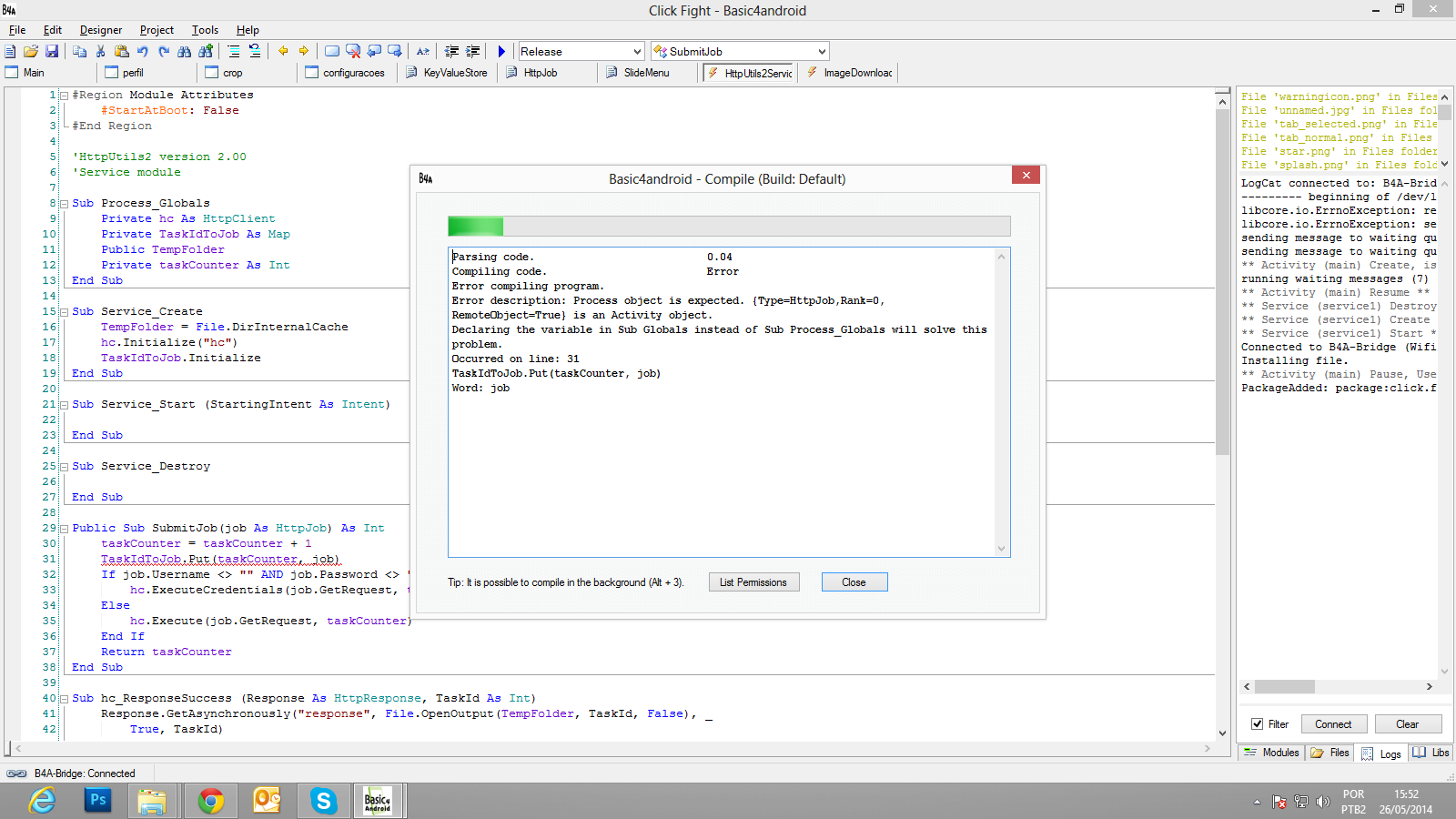The width and height of the screenshot is (1456, 819).
Task: Collapse the Module Attributes region
Action: [64, 95]
